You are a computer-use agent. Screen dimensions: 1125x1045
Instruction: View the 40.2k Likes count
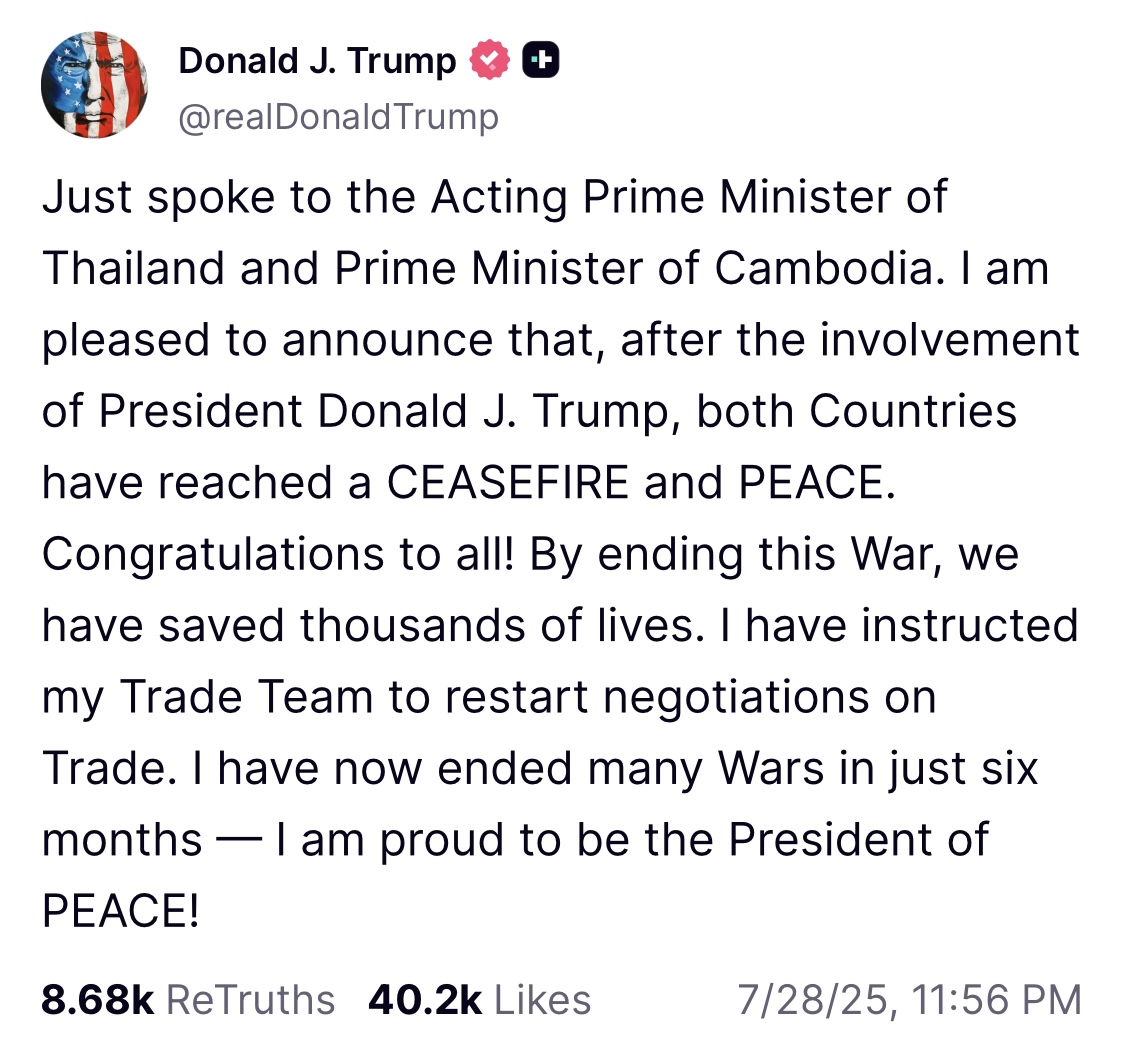(x=425, y=1000)
